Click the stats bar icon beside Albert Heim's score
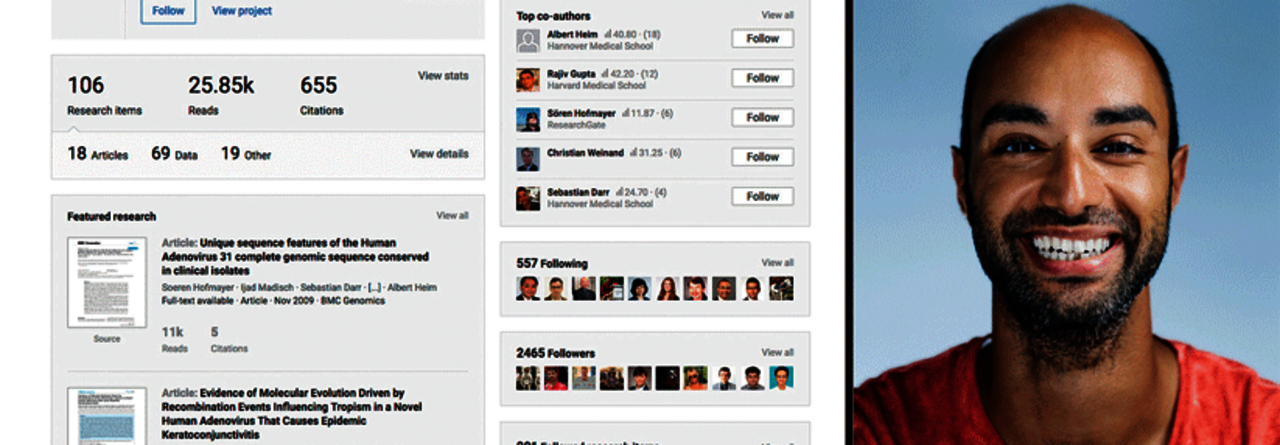Screen dimensions: 1280x445 point(608,34)
